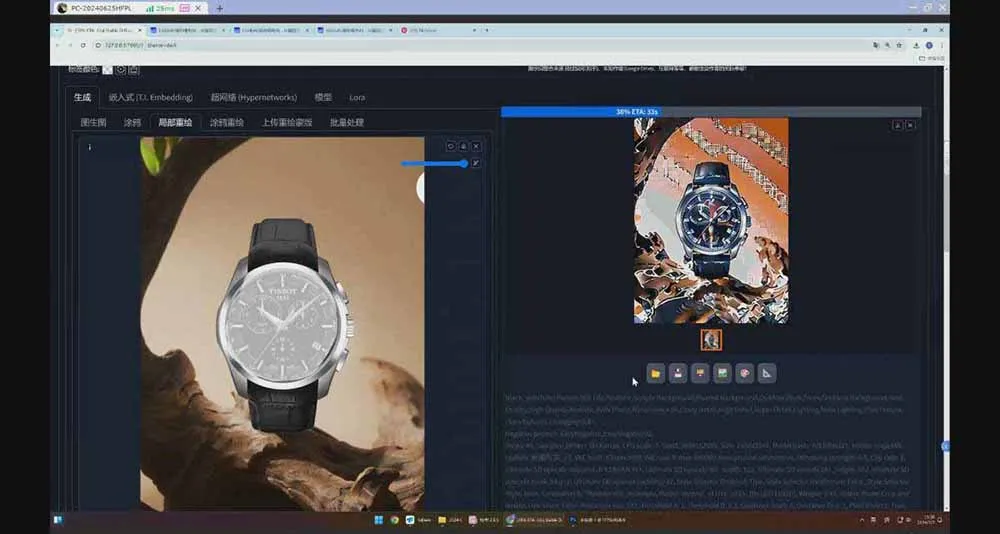Switch to the 超网络 (Hypernetworks) tab
Image resolution: width=1000 pixels, height=534 pixels.
254,97
